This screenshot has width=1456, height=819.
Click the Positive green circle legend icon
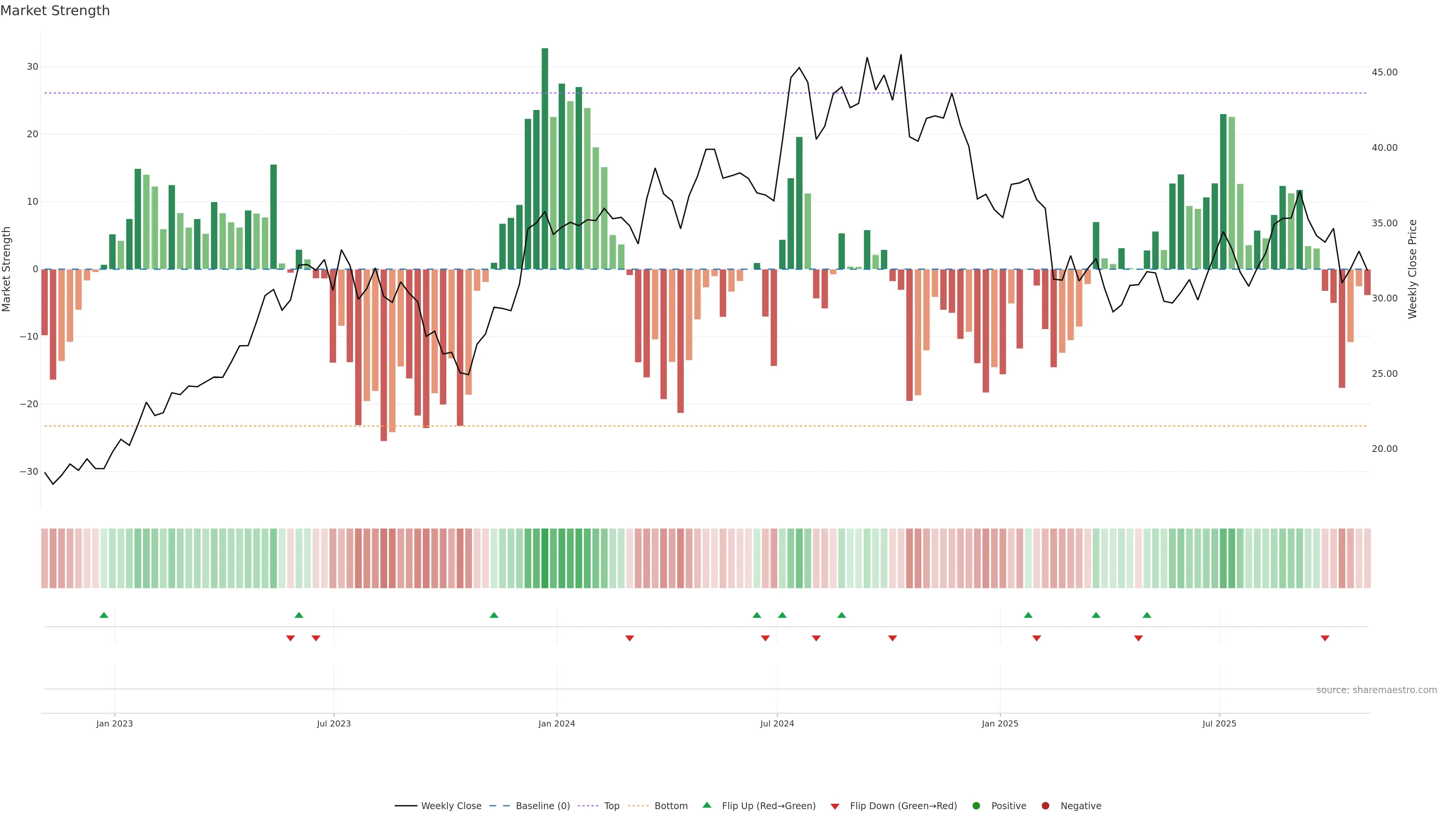(x=976, y=806)
